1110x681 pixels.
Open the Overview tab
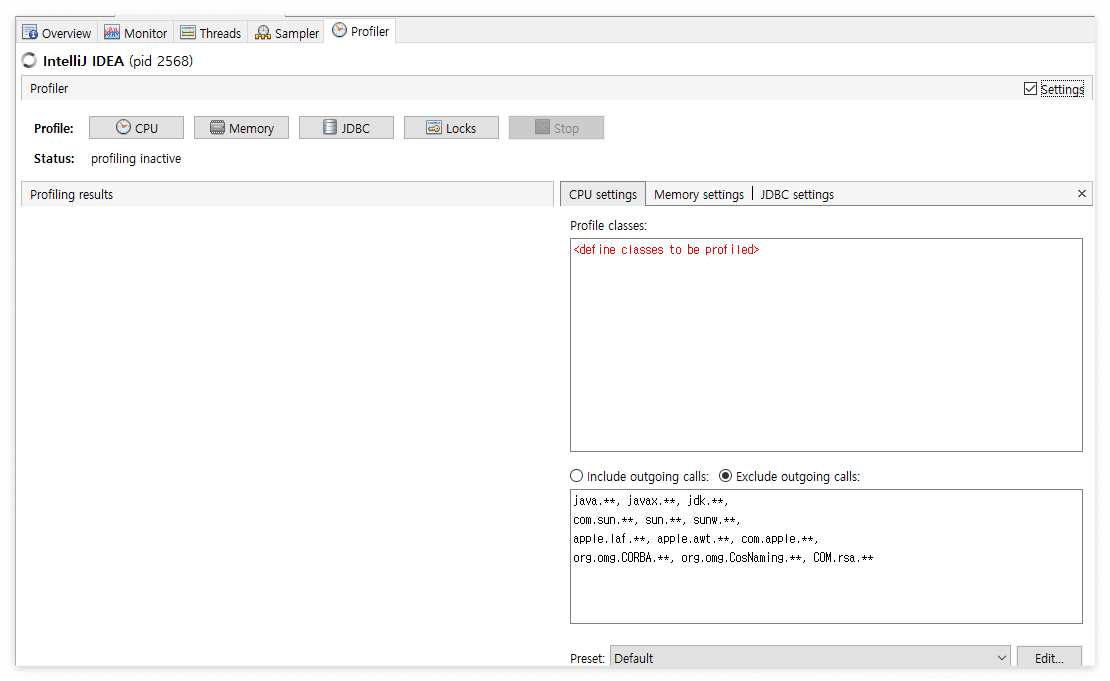[x=57, y=33]
